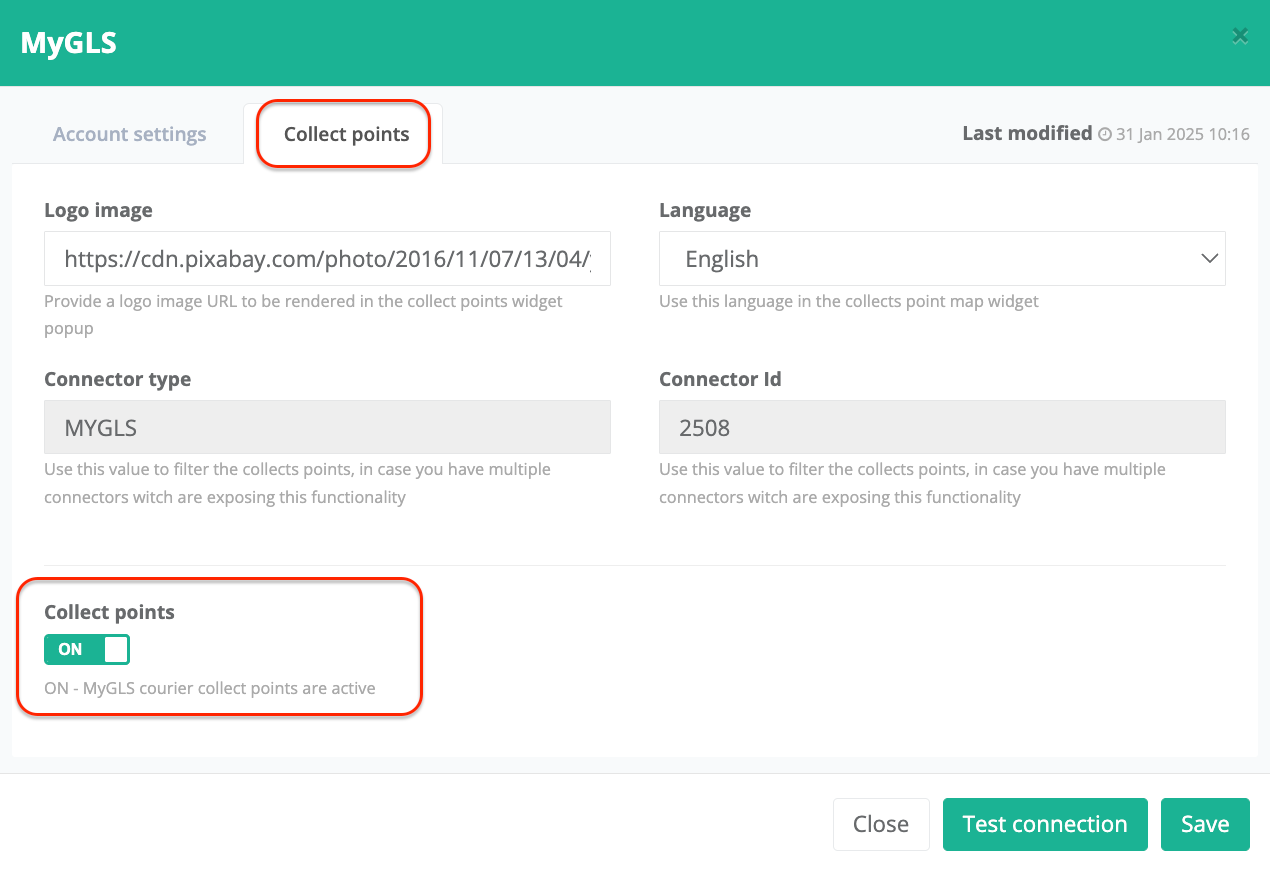The width and height of the screenshot is (1270, 870).
Task: Toggle the Collect points ON switch
Action: 87,649
